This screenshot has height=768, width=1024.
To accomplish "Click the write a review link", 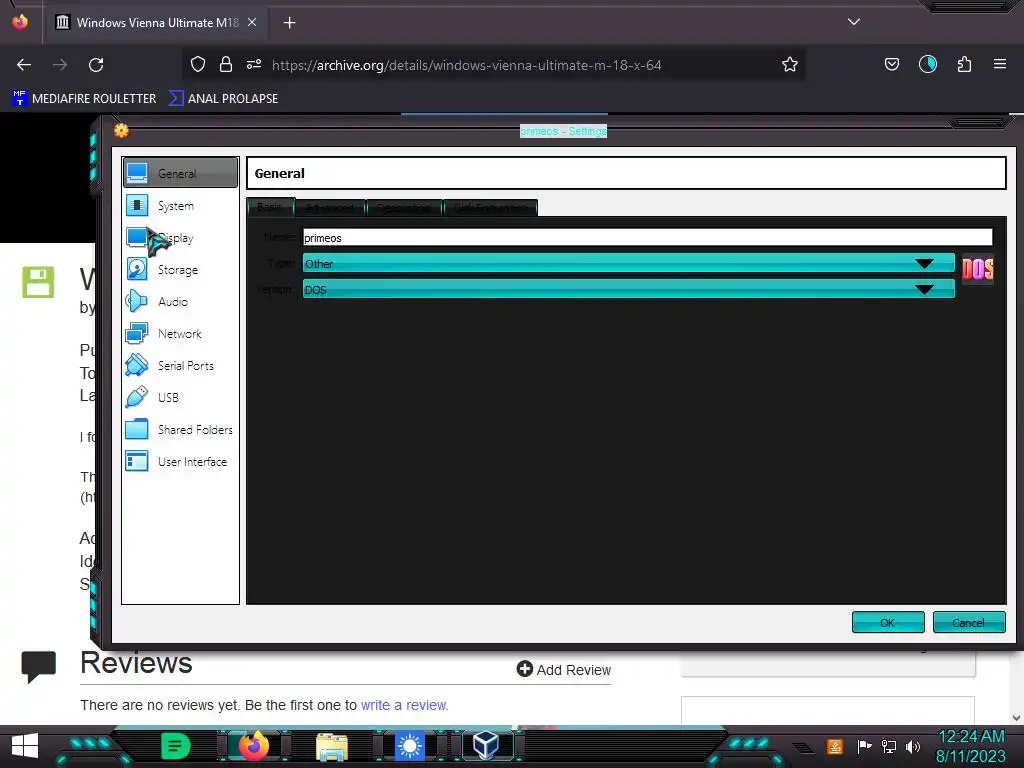I will [404, 705].
